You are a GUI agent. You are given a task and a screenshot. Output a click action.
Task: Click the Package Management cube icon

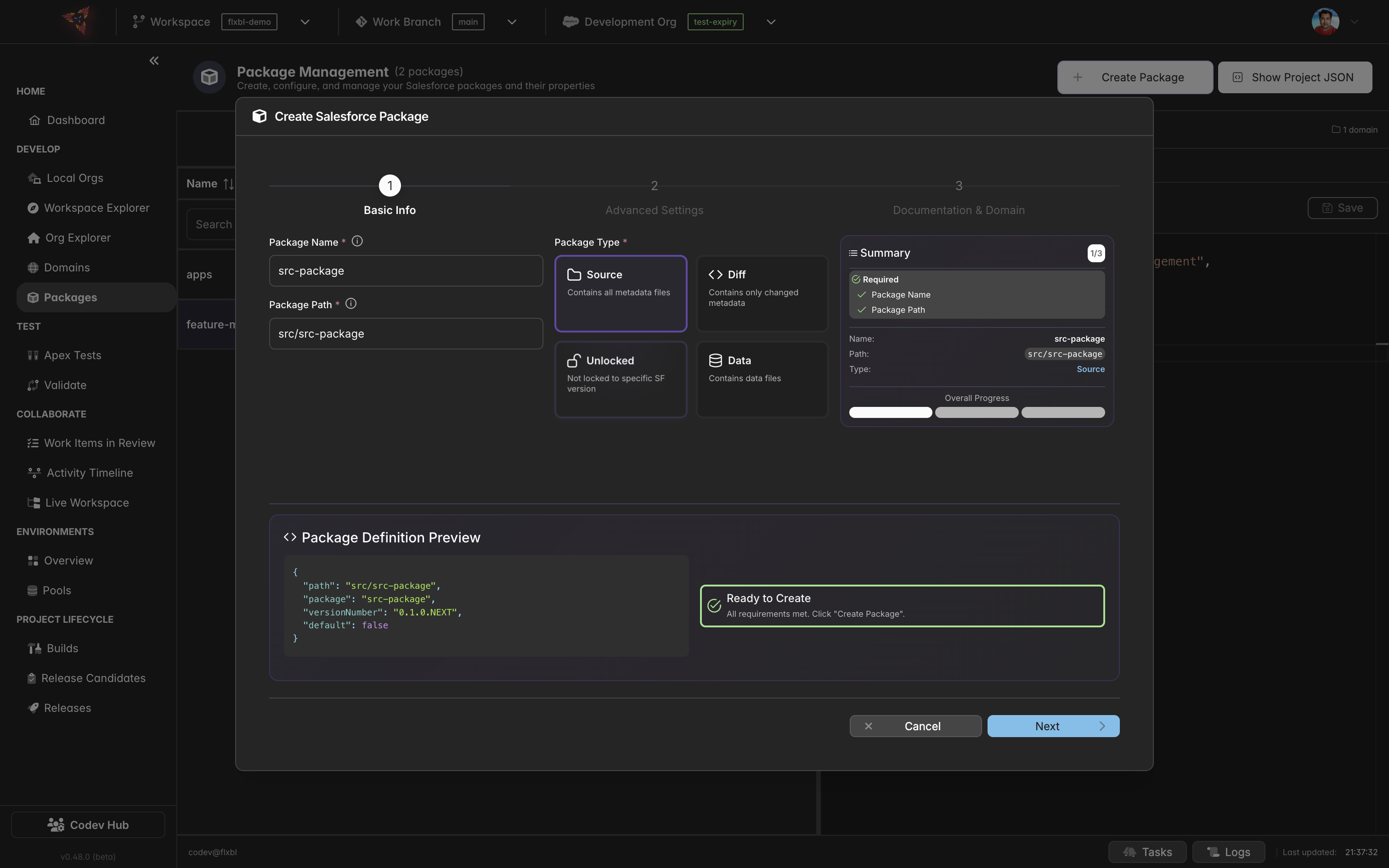(x=209, y=77)
